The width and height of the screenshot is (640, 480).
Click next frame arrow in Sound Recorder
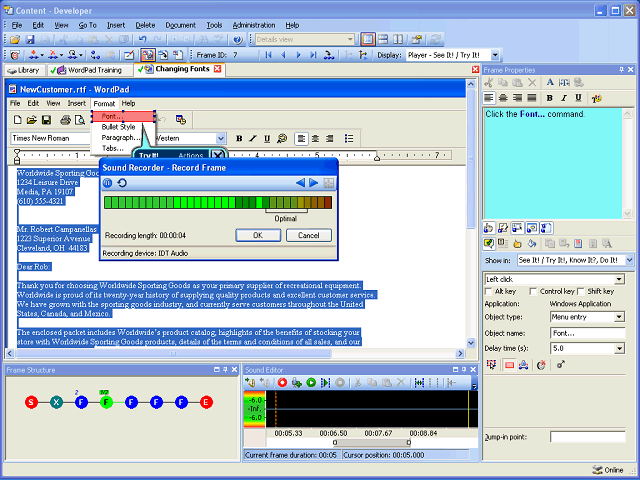313,183
